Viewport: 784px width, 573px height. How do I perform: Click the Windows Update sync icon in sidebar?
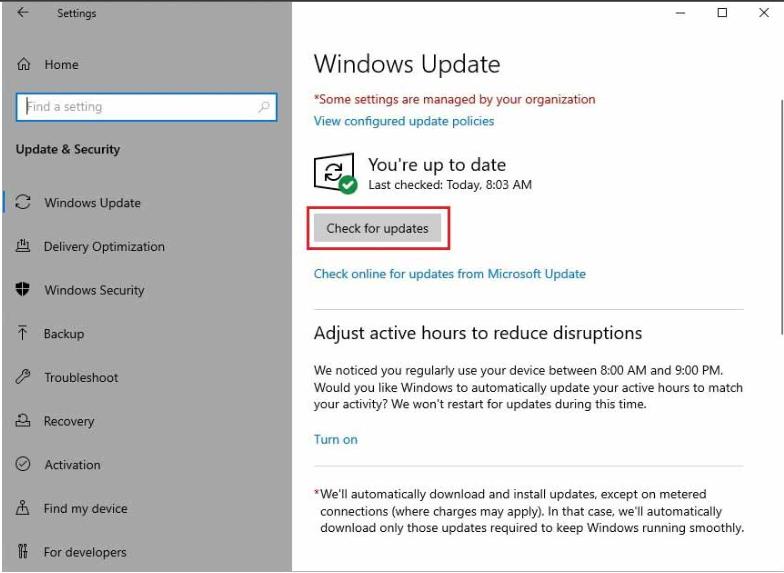click(x=24, y=202)
